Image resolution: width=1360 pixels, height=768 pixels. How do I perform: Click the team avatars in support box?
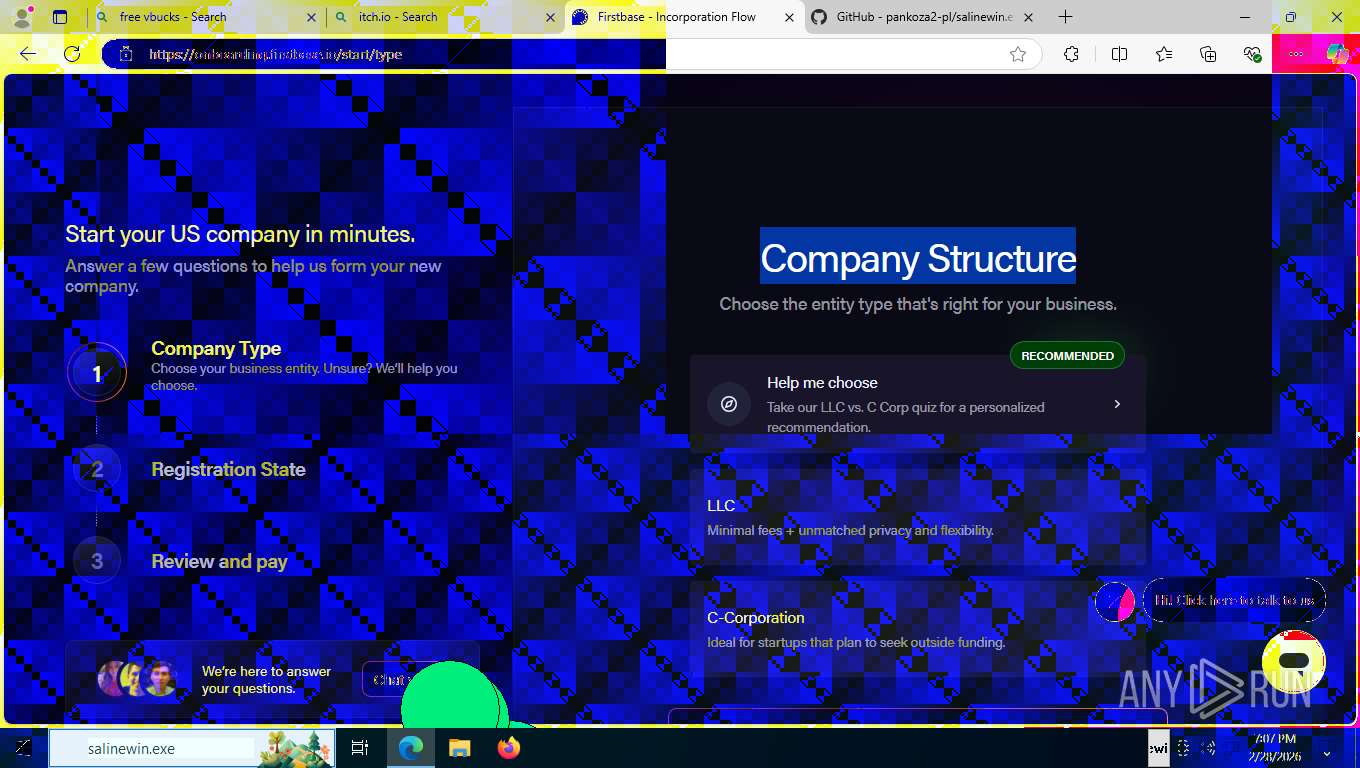click(x=138, y=679)
